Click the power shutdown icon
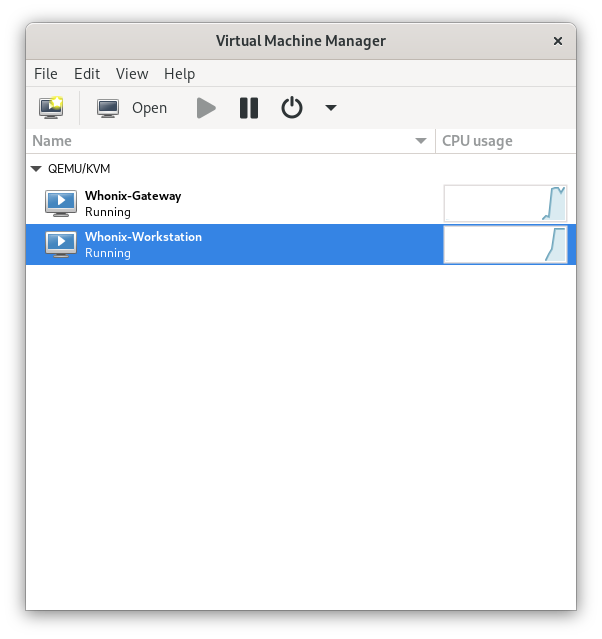This screenshot has height=639, width=602. (x=292, y=108)
